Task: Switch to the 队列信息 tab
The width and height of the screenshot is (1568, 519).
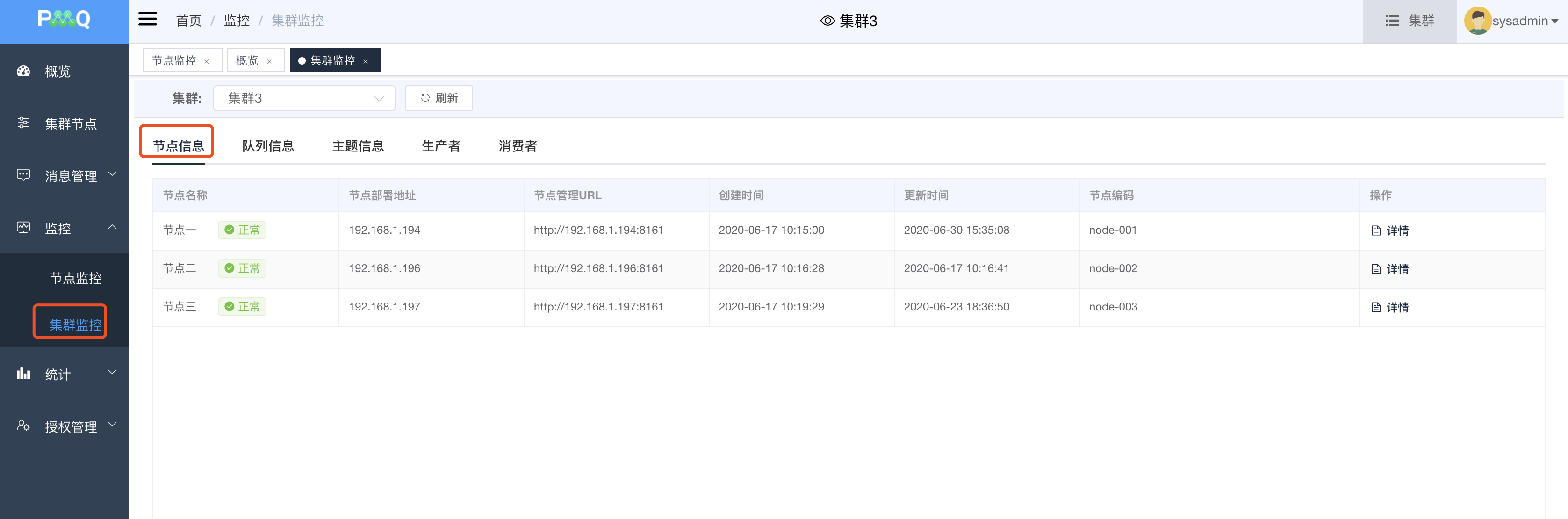Action: [x=268, y=146]
